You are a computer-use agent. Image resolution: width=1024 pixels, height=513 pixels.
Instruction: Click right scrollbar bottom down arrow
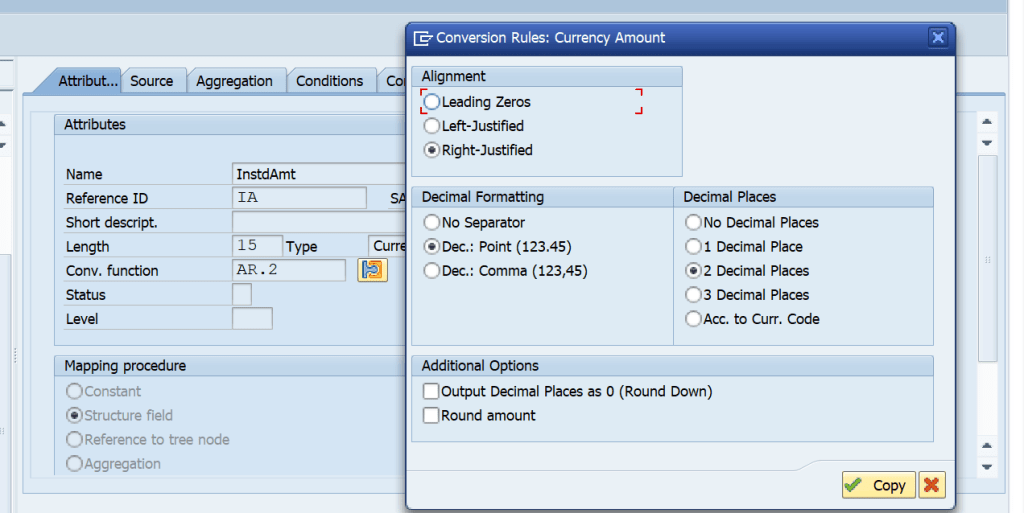987,467
